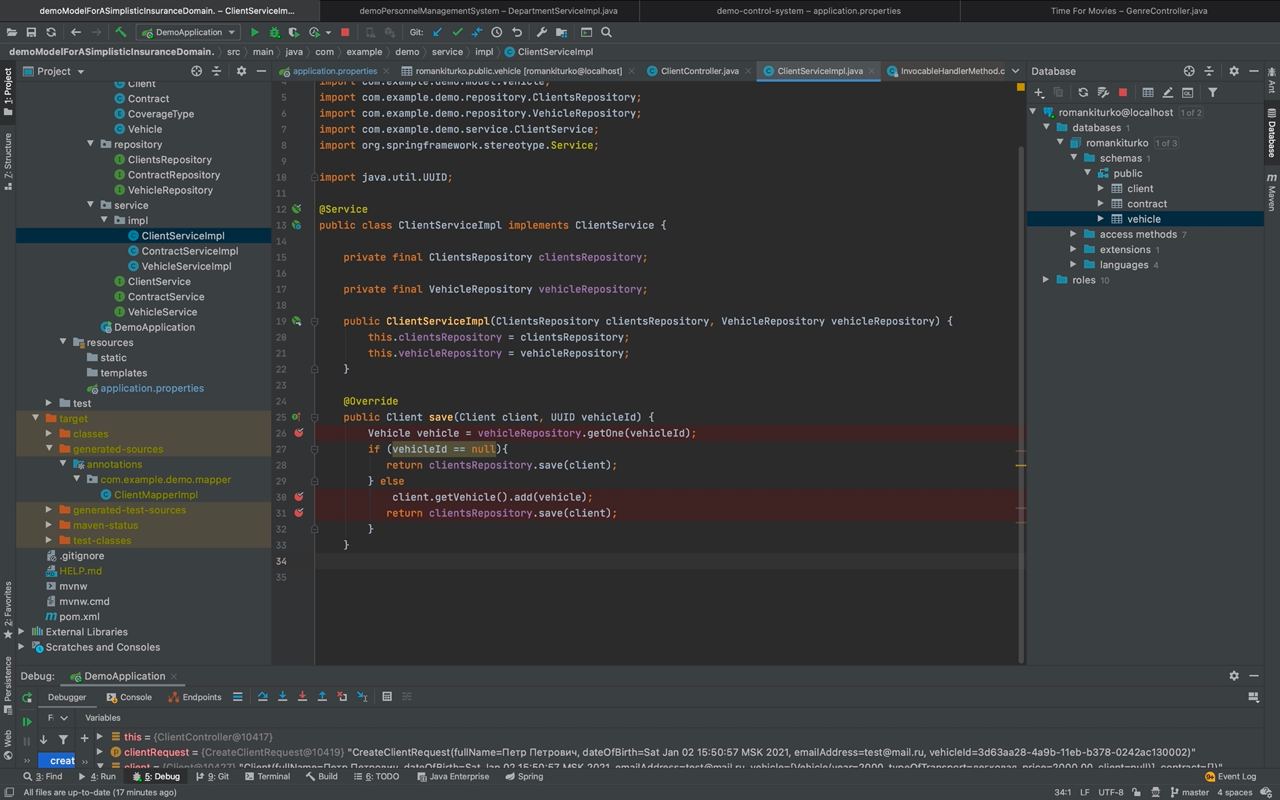Click the 'impl' breadcrumb in navigation bar
1280x800 pixels.
(x=484, y=52)
